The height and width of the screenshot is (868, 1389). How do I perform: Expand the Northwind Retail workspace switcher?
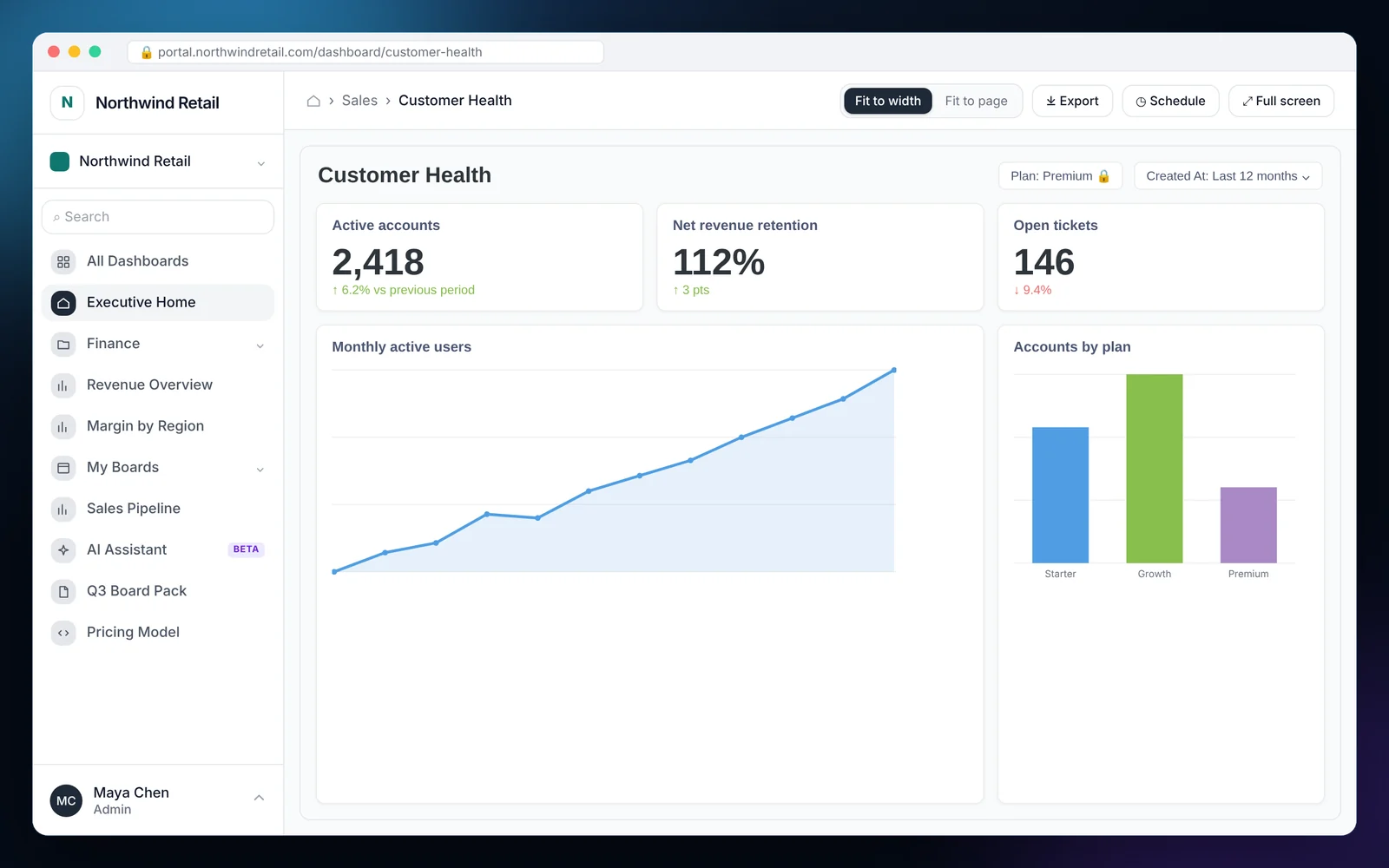(261, 163)
